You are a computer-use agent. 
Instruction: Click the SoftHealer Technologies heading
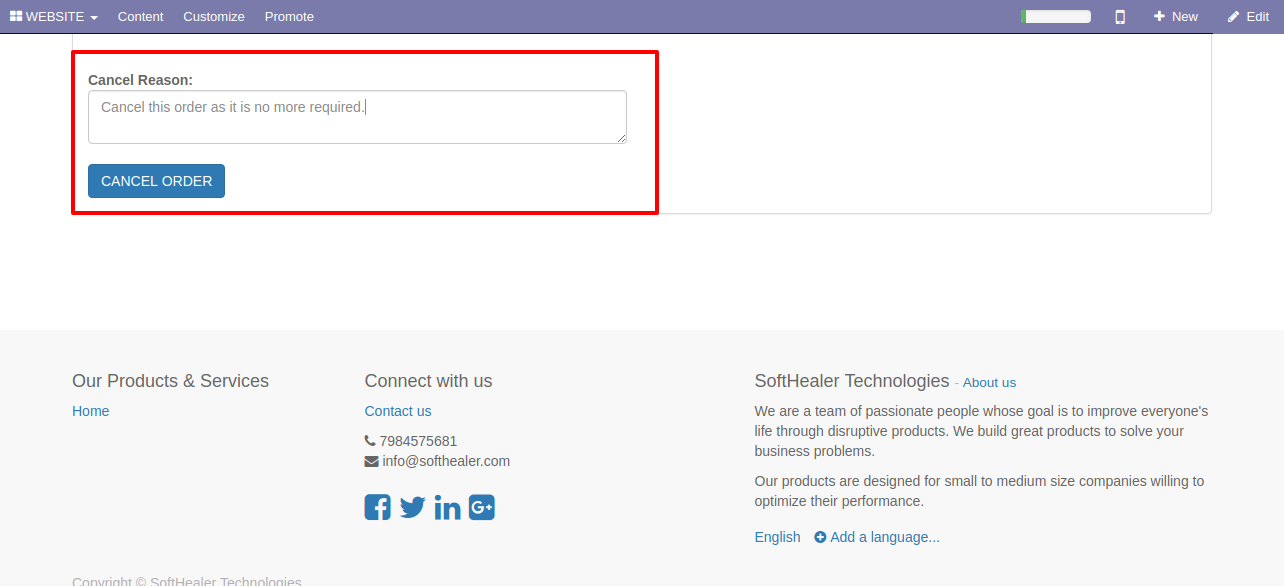pyautogui.click(x=852, y=381)
